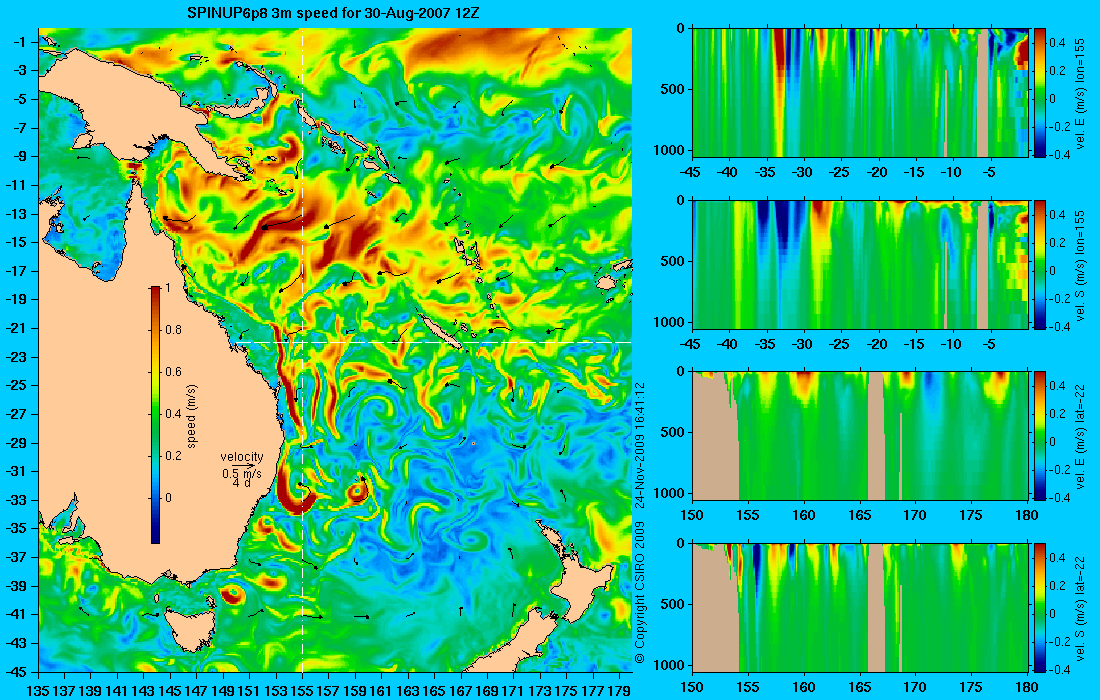Click the circular eddy northeast of Tasmania

(x=232, y=593)
